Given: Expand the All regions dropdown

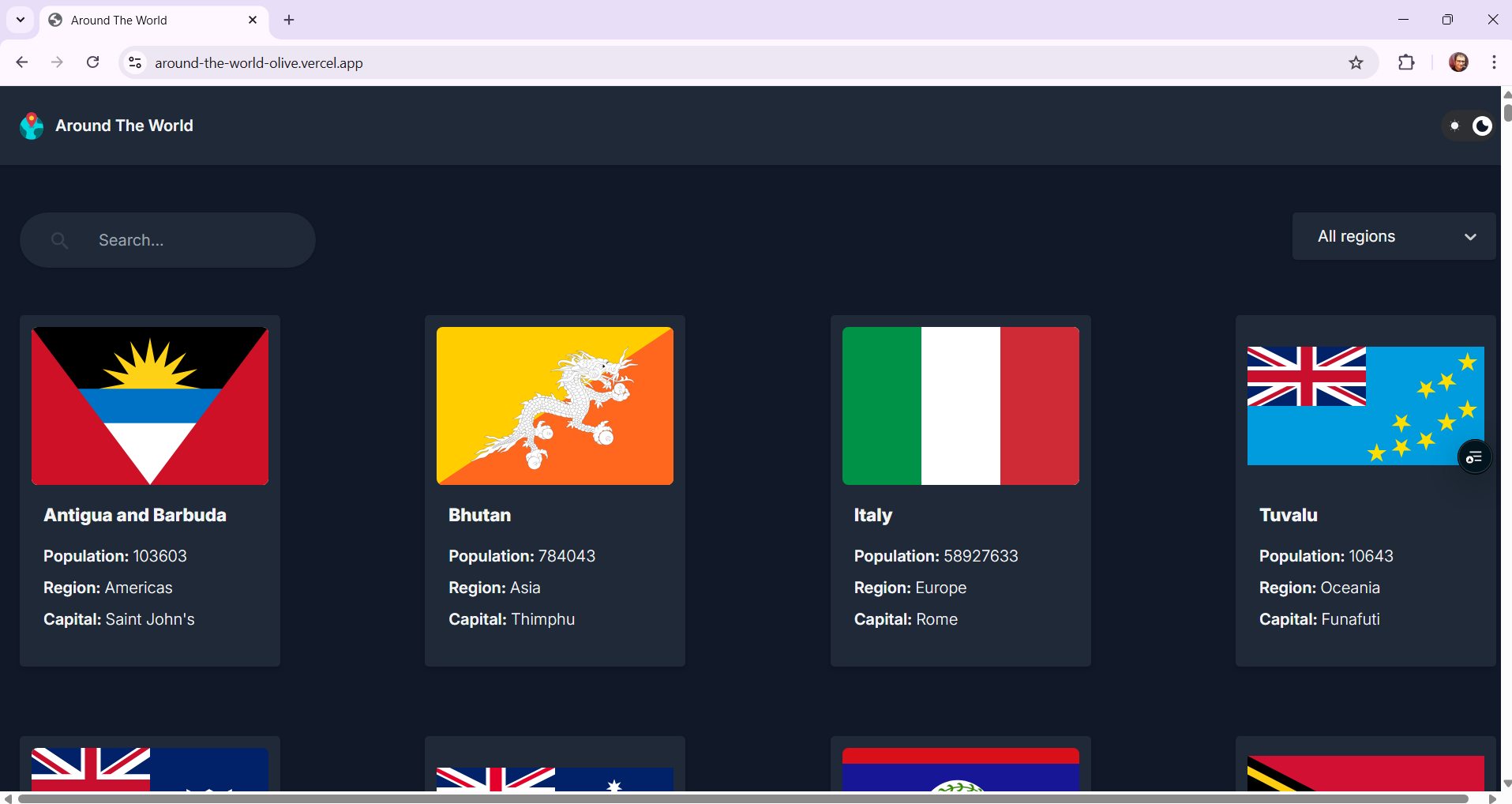Looking at the screenshot, I should coord(1394,236).
